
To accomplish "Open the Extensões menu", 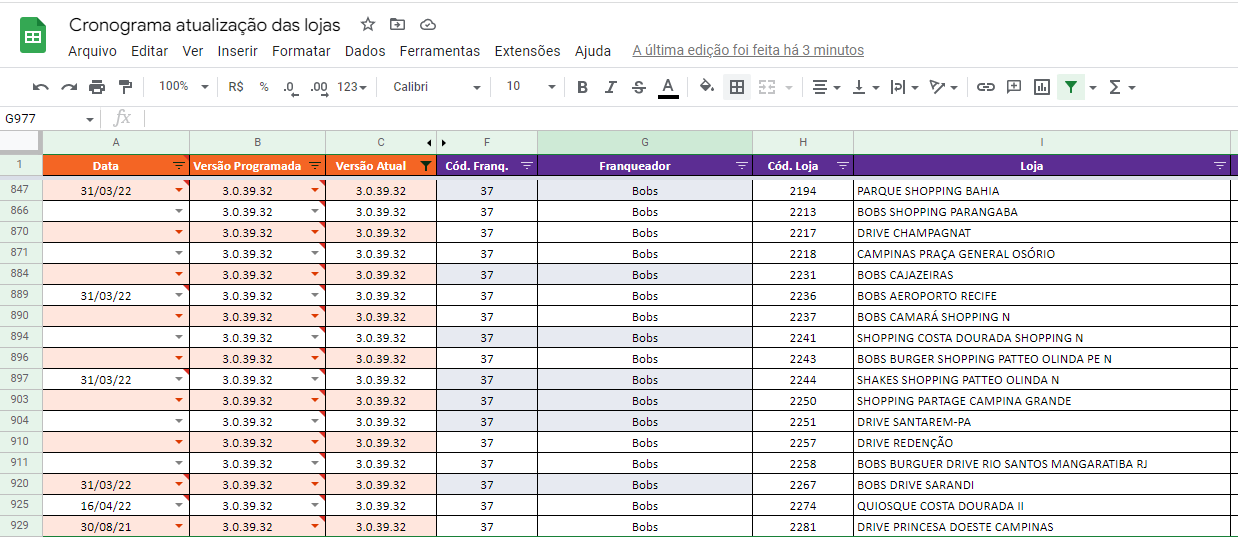I will coord(528,51).
